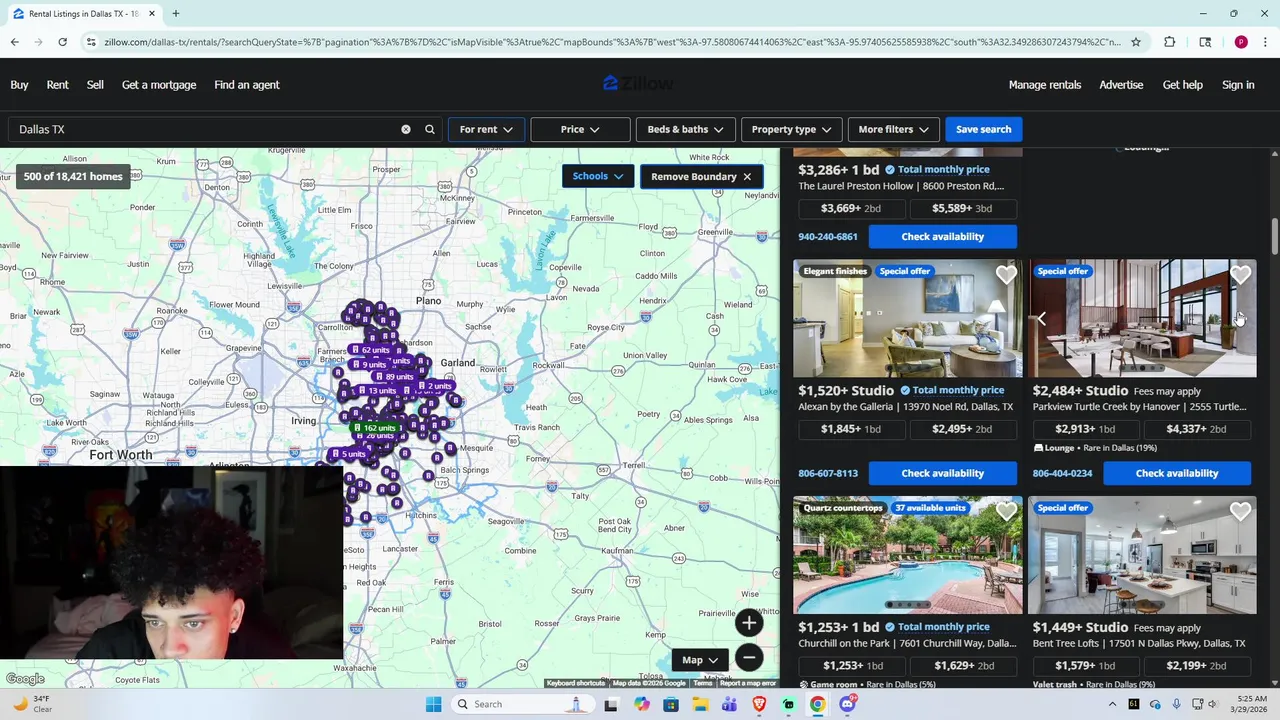Open the Buy menu
The height and width of the screenshot is (720, 1280).
(x=19, y=85)
